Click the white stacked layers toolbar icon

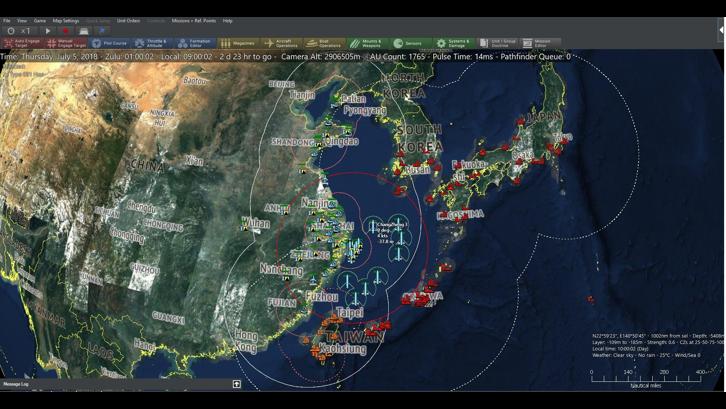84,31
